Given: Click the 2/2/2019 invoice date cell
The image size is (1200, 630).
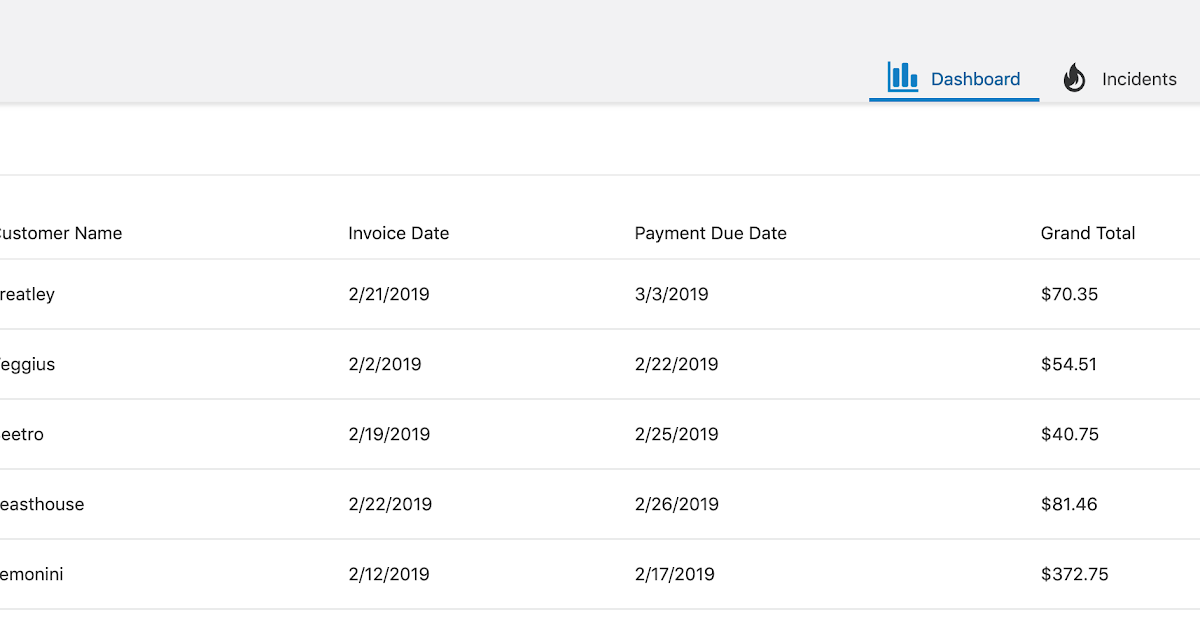Looking at the screenshot, I should click(x=384, y=364).
